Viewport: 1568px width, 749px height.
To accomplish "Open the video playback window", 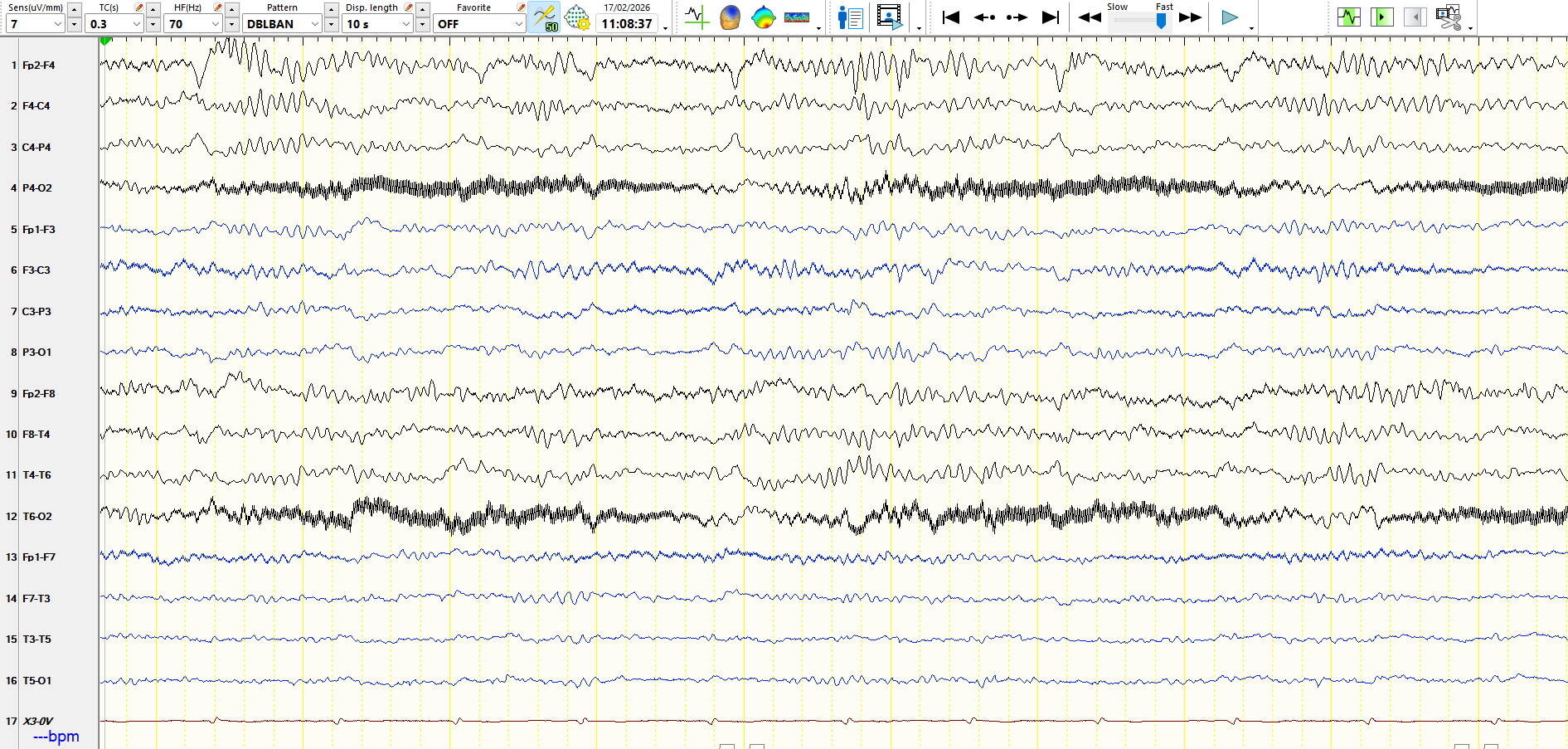I will click(890, 17).
